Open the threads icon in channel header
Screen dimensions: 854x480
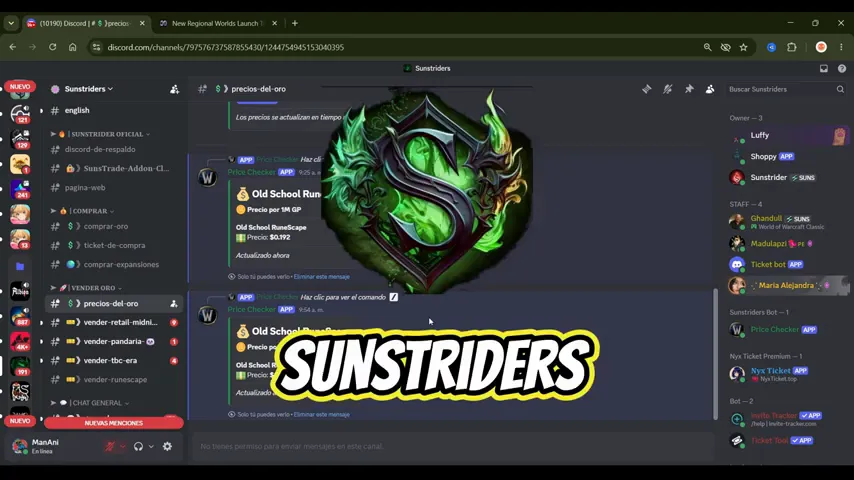(x=646, y=89)
